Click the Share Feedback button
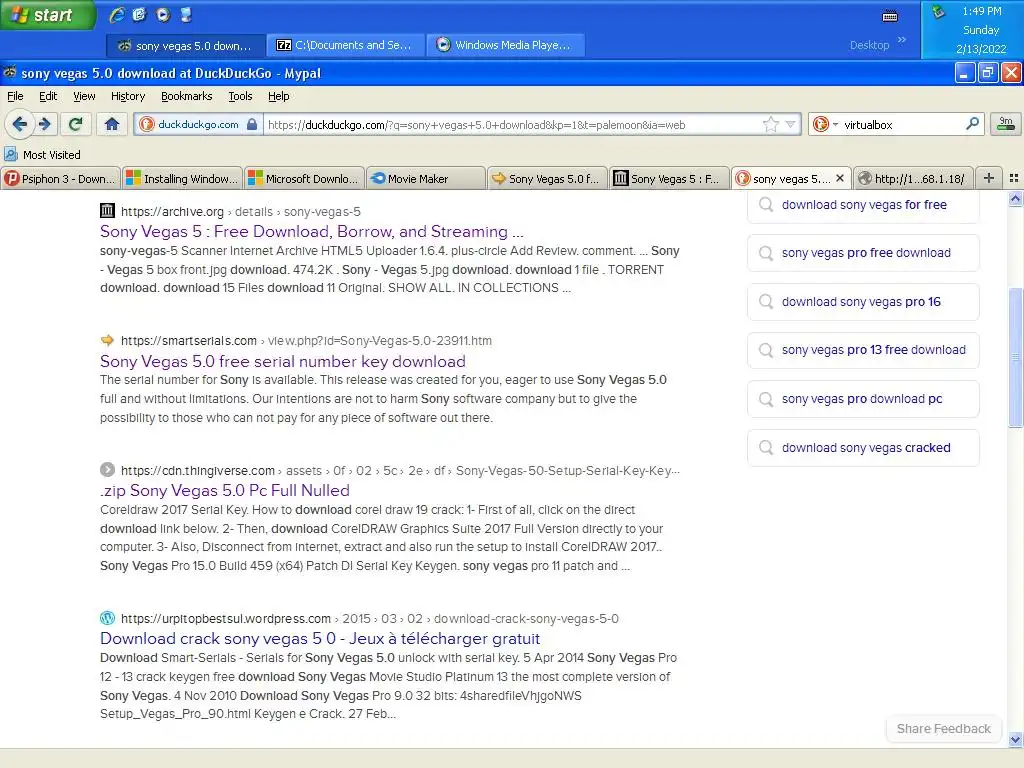The height and width of the screenshot is (768, 1024). (x=943, y=728)
